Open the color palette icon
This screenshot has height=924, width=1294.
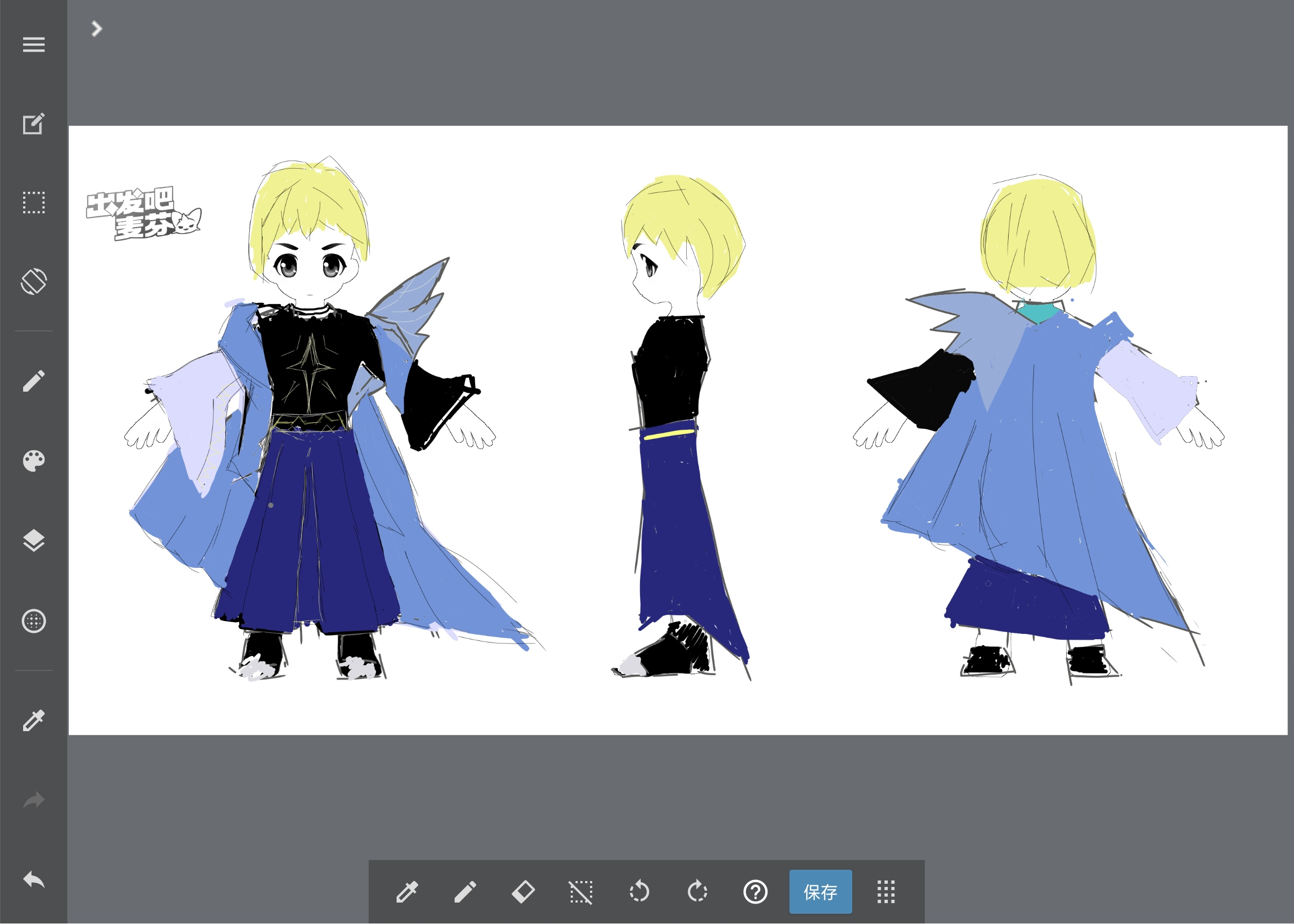(x=33, y=461)
